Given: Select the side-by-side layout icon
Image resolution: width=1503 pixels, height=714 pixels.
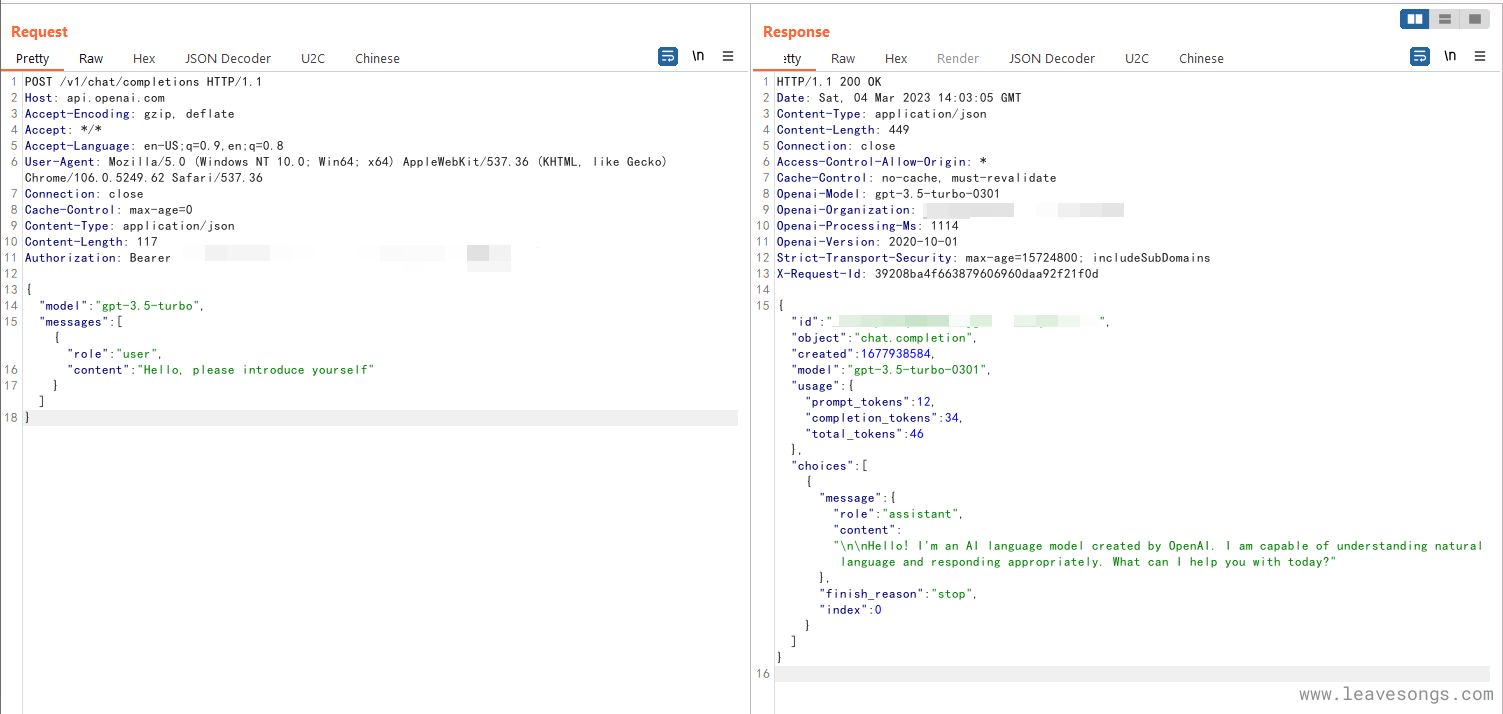Looking at the screenshot, I should [x=1415, y=19].
